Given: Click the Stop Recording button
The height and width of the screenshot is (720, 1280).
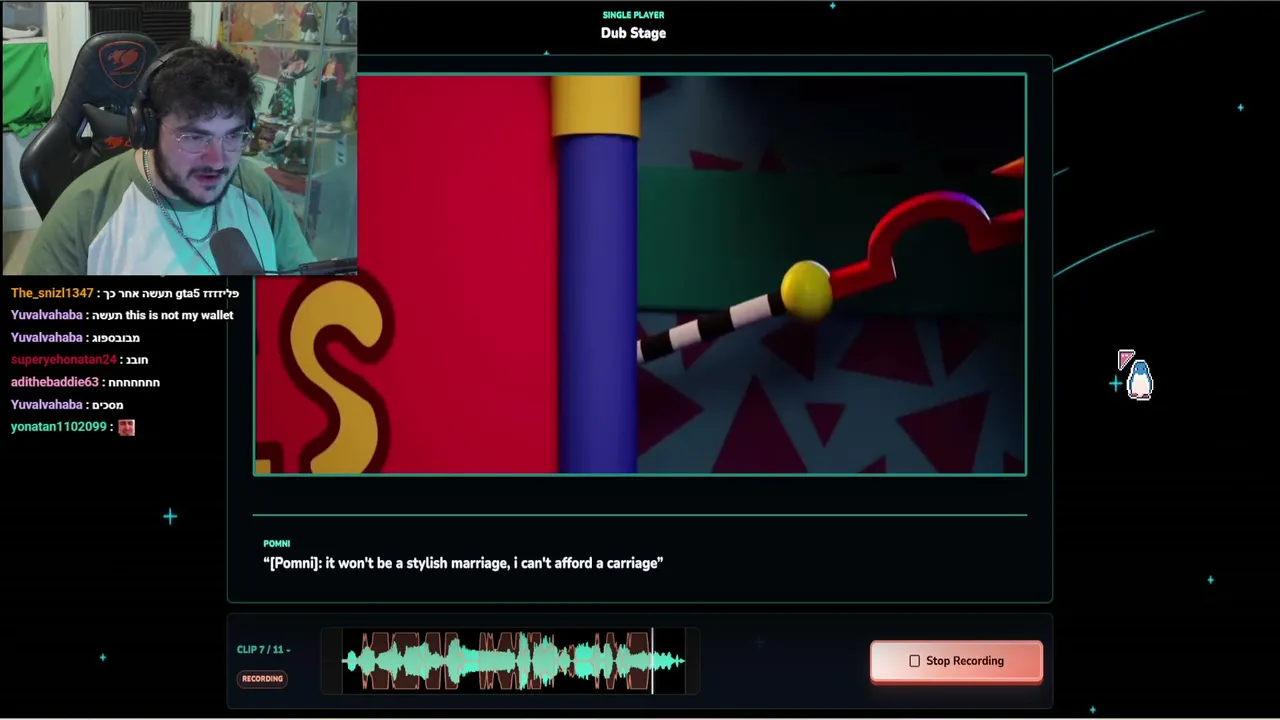Looking at the screenshot, I should (956, 661).
